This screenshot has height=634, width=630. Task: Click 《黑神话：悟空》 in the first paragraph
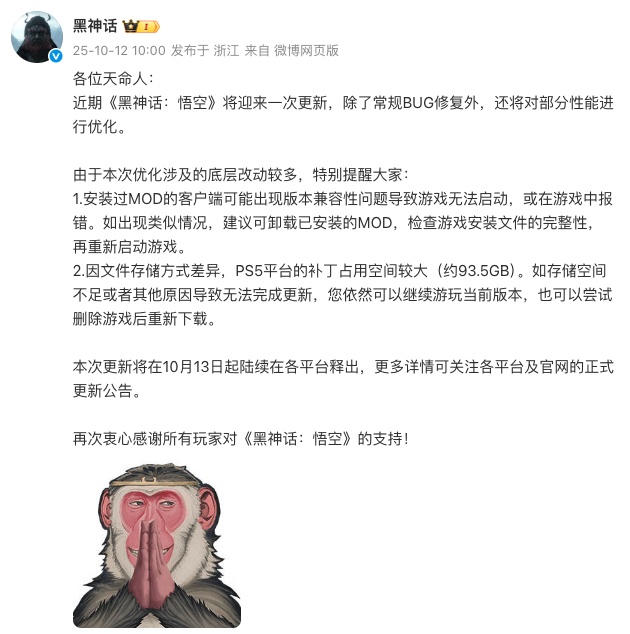[x=164, y=103]
